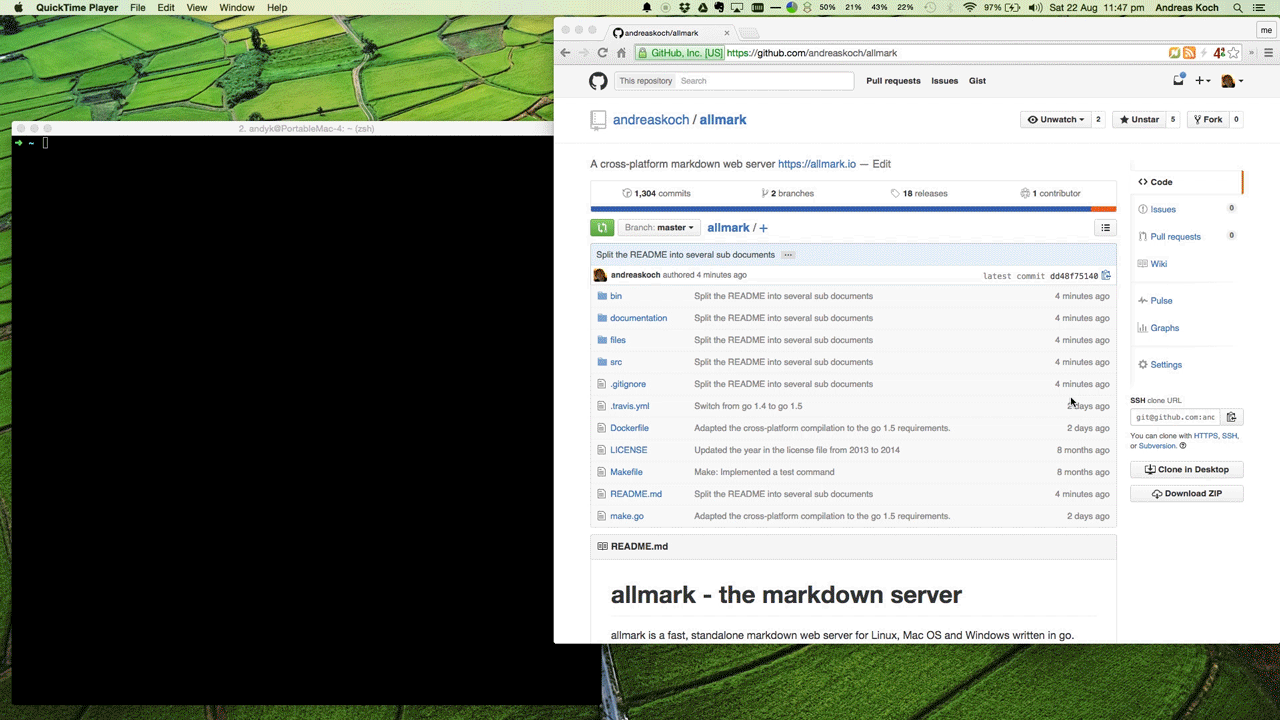Click the browser home icon

pos(621,53)
